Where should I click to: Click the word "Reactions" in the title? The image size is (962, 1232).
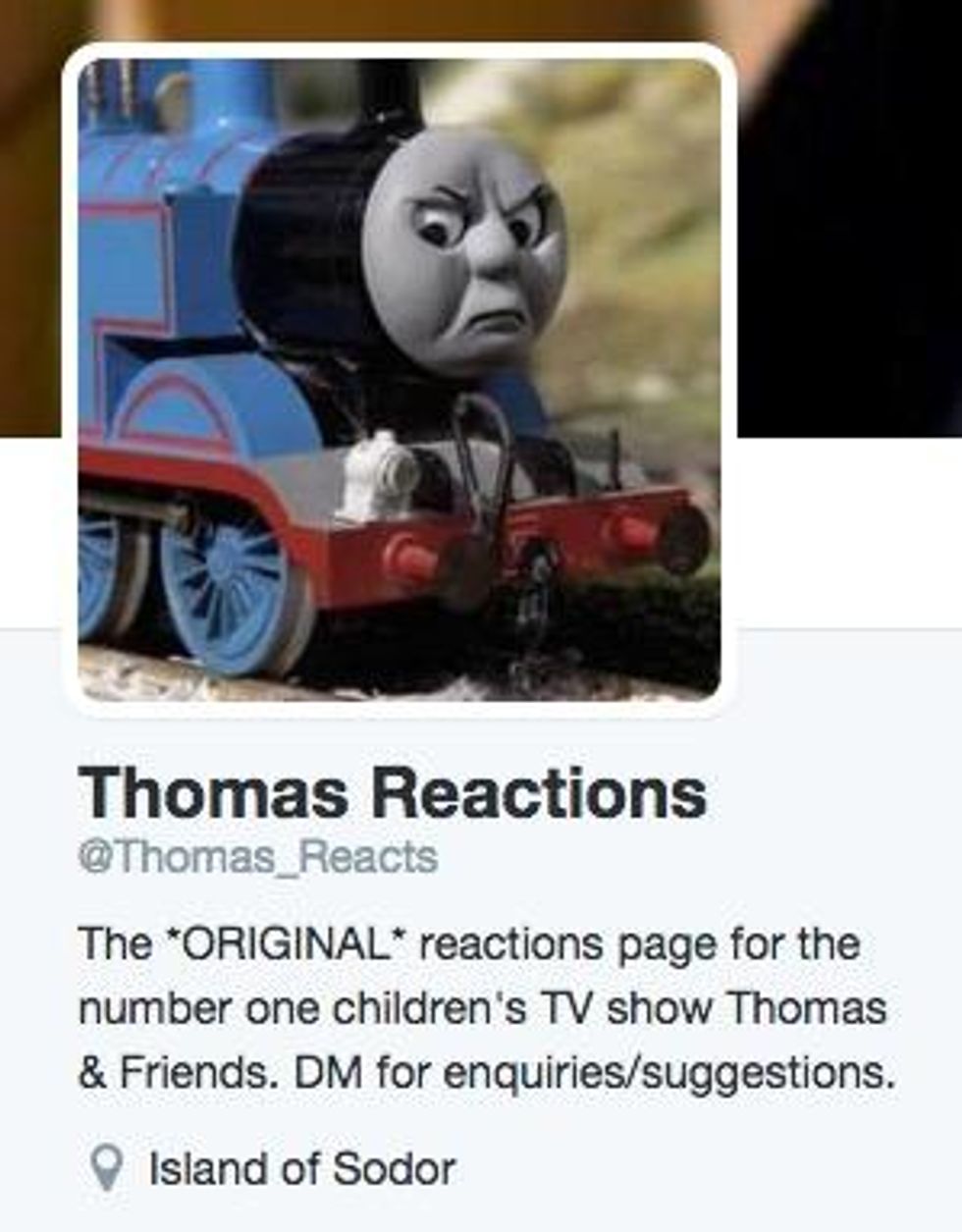542,792
